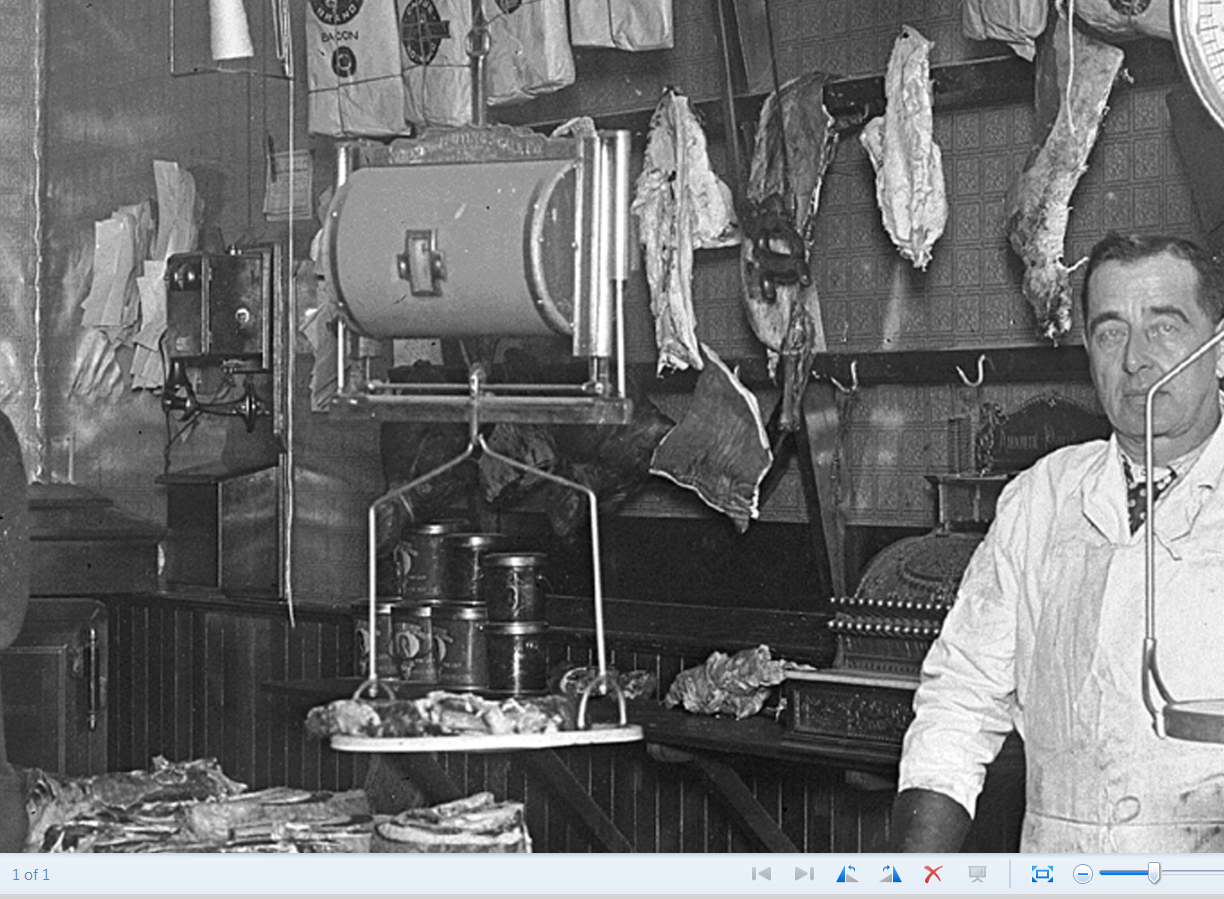The width and height of the screenshot is (1224, 899).
Task: Click the "1 of 1" photo counter
Action: 31,875
